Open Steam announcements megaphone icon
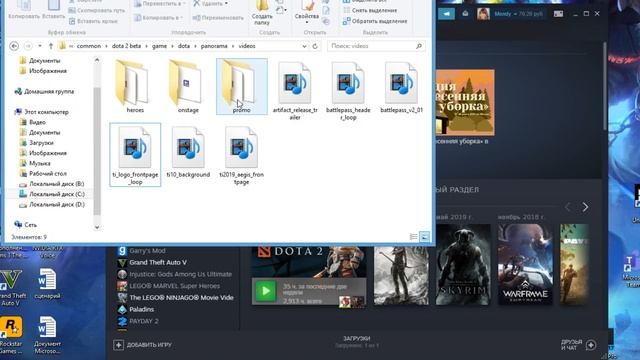 pos(447,14)
